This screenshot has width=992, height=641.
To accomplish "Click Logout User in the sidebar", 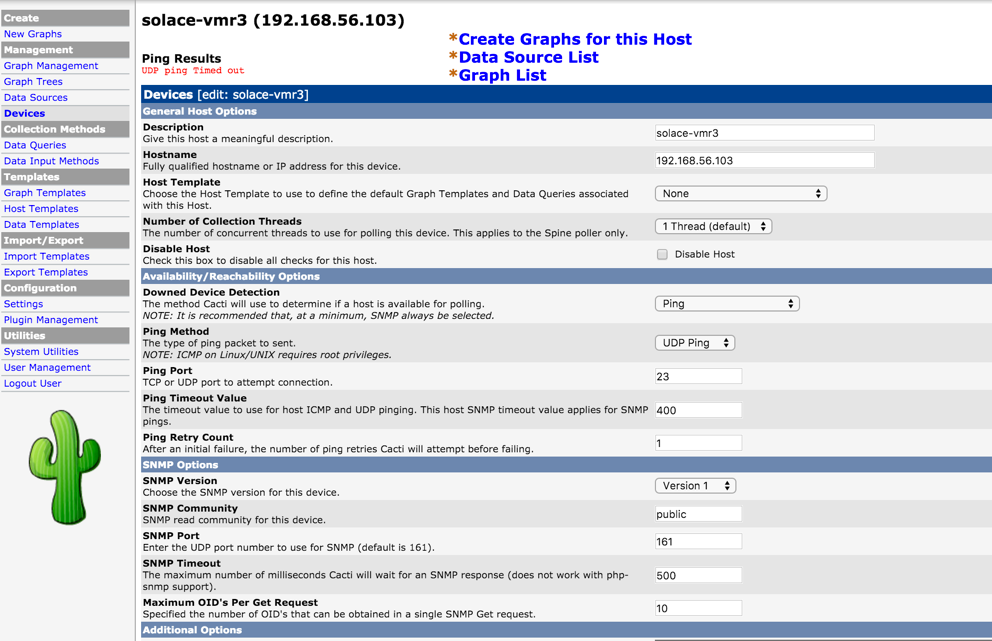I will (33, 383).
